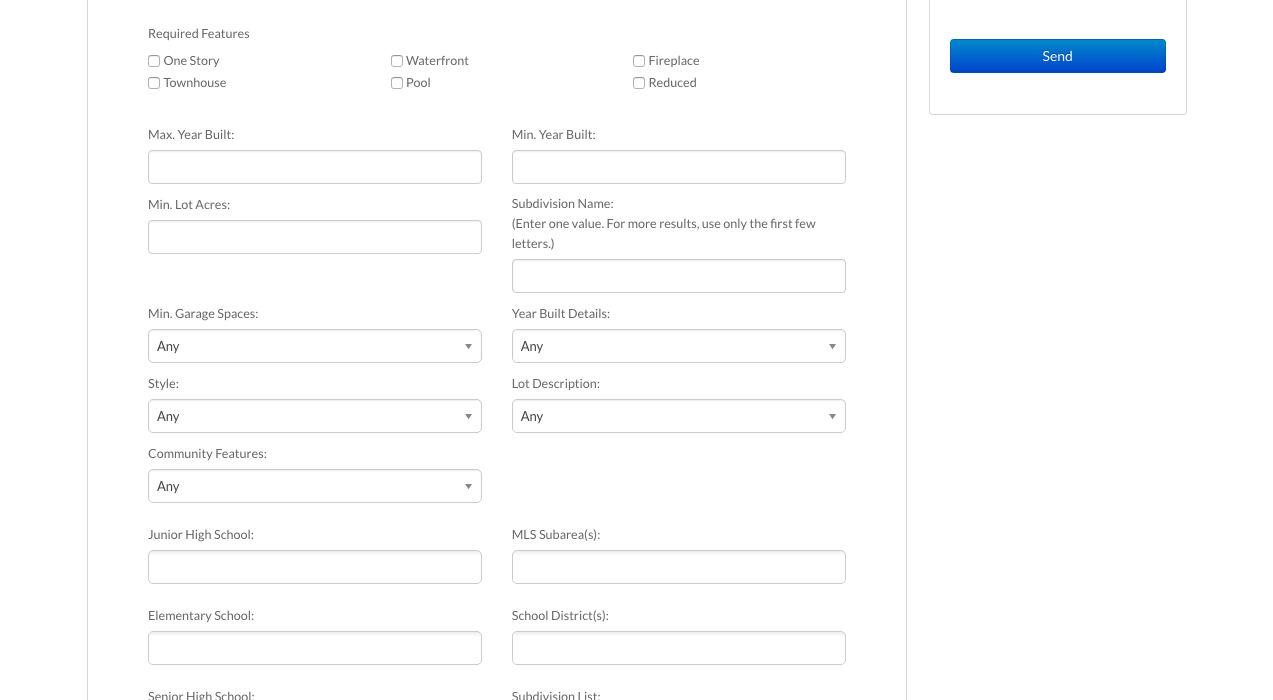Enable the Townhouse feature checkbox
The width and height of the screenshot is (1273, 700).
pyautogui.click(x=154, y=83)
